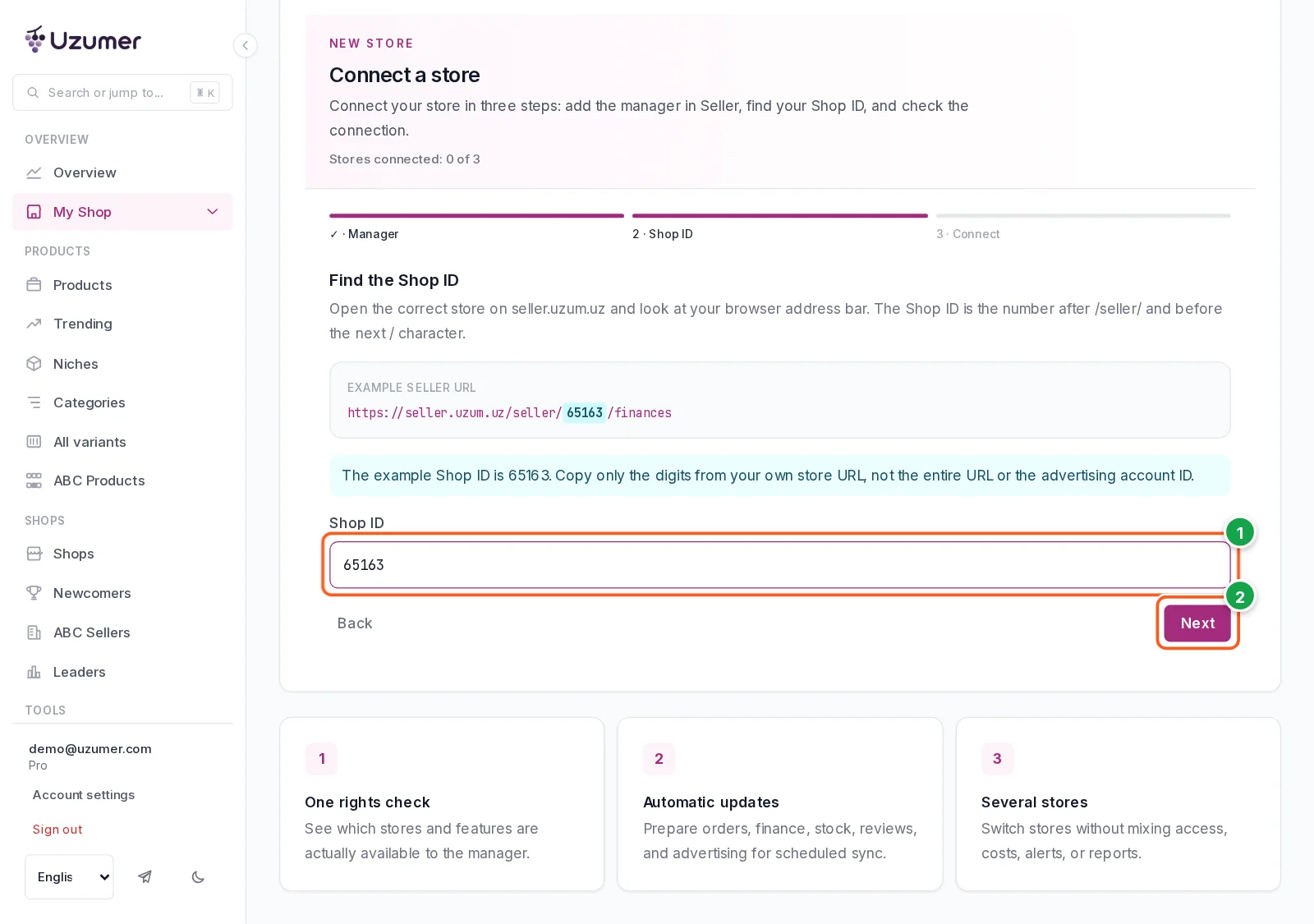
Task: Click the All variants barcode icon
Action: 34,442
